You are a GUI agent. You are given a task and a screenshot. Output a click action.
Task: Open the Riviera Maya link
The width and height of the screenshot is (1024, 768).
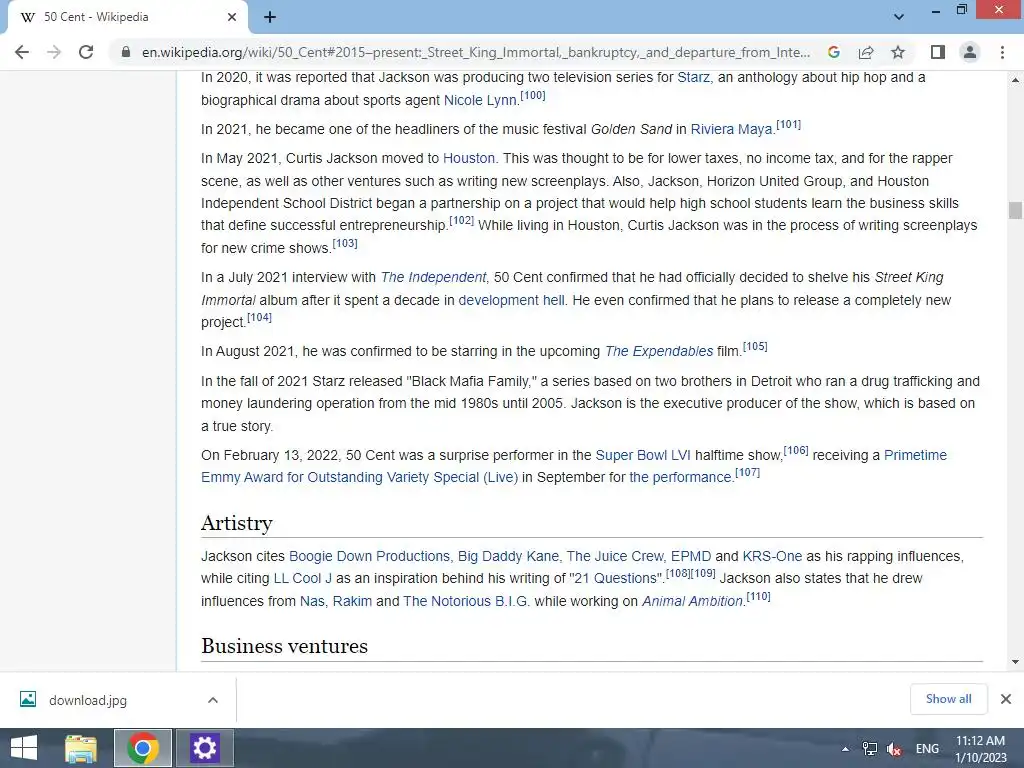pos(731,129)
